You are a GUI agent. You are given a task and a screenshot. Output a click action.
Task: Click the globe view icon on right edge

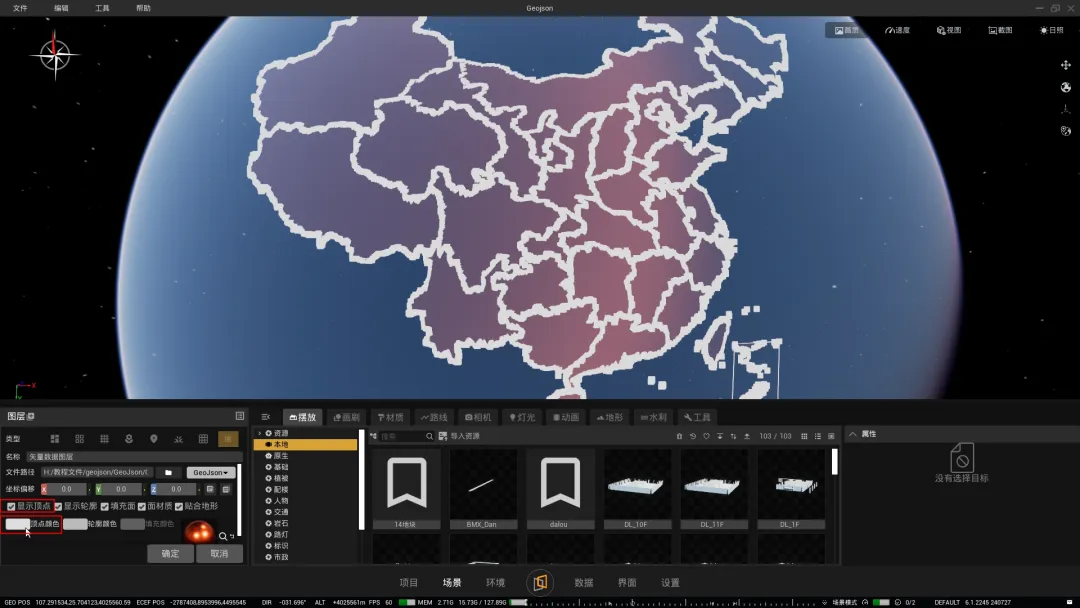(1066, 87)
